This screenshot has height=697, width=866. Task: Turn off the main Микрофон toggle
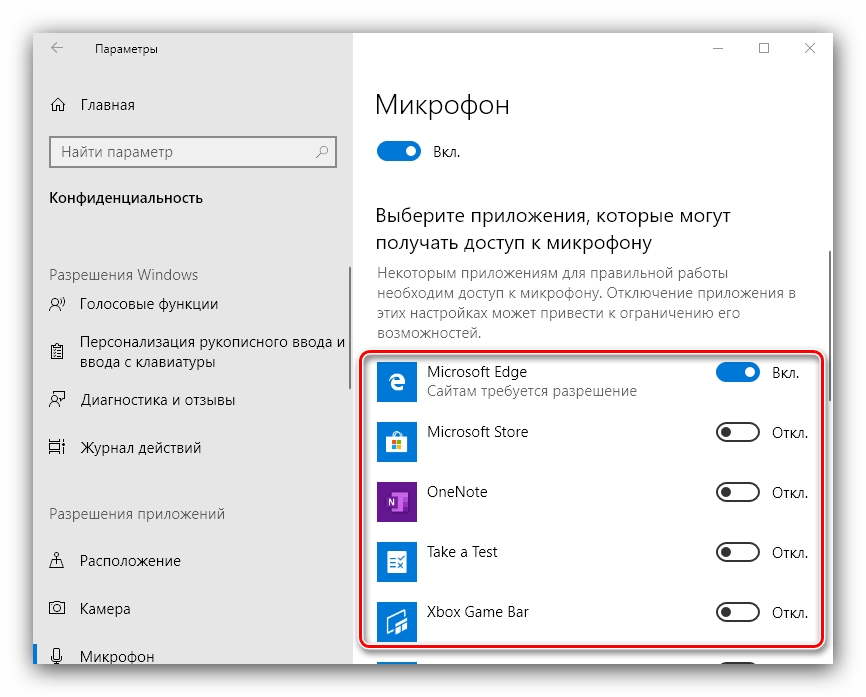399,151
